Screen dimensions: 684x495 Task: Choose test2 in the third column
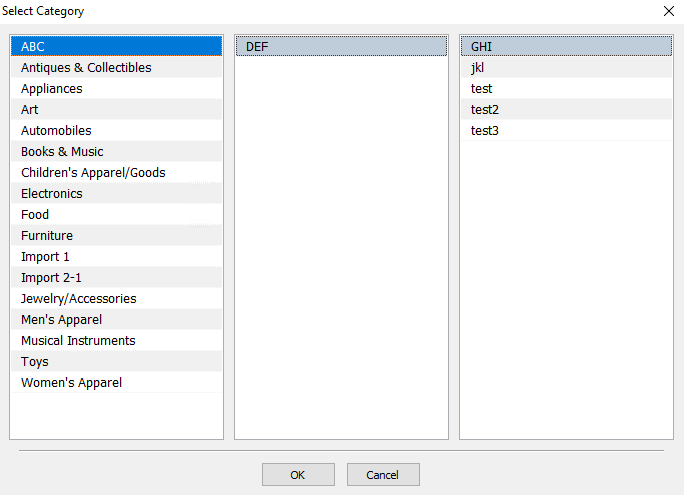[566, 109]
